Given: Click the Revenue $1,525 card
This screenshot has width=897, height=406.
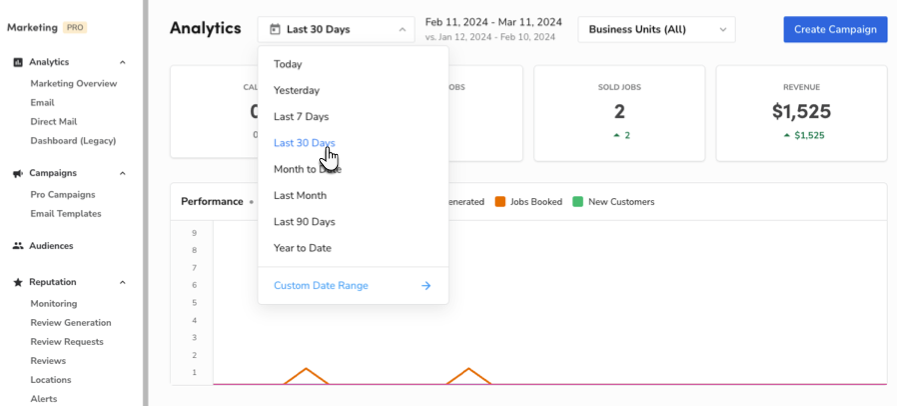Looking at the screenshot, I should [801, 113].
